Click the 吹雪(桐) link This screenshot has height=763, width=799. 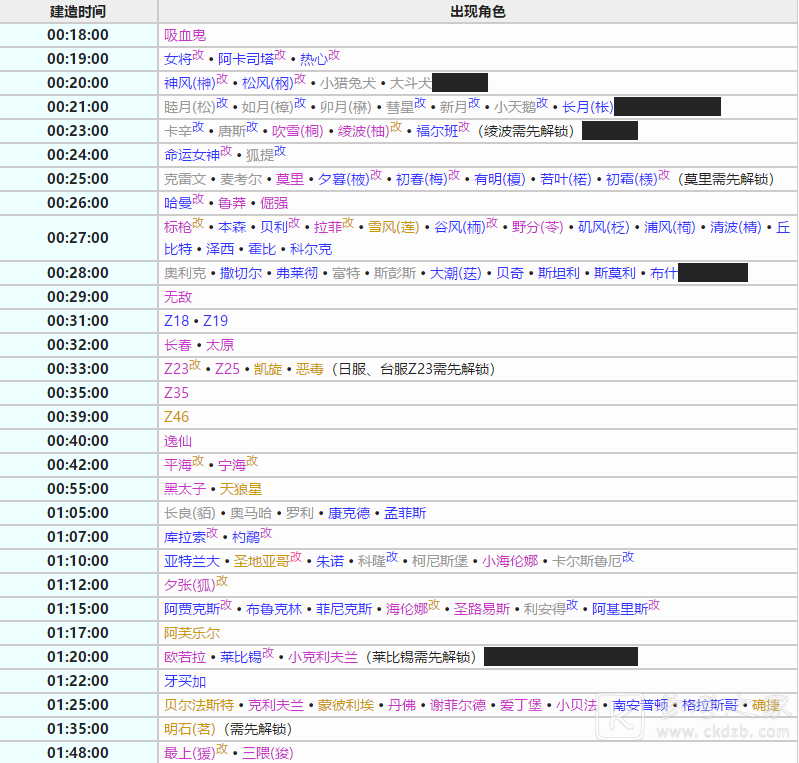[298, 131]
